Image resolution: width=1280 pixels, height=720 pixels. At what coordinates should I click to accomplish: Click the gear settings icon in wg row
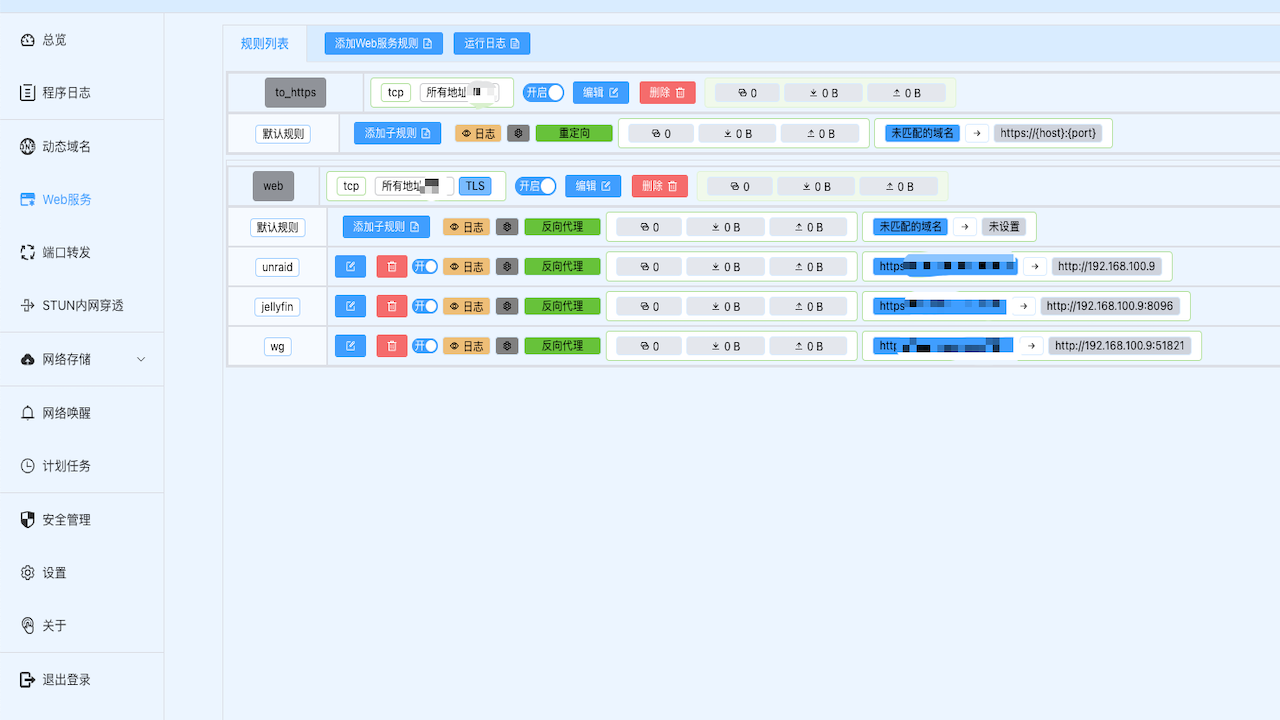tap(509, 346)
